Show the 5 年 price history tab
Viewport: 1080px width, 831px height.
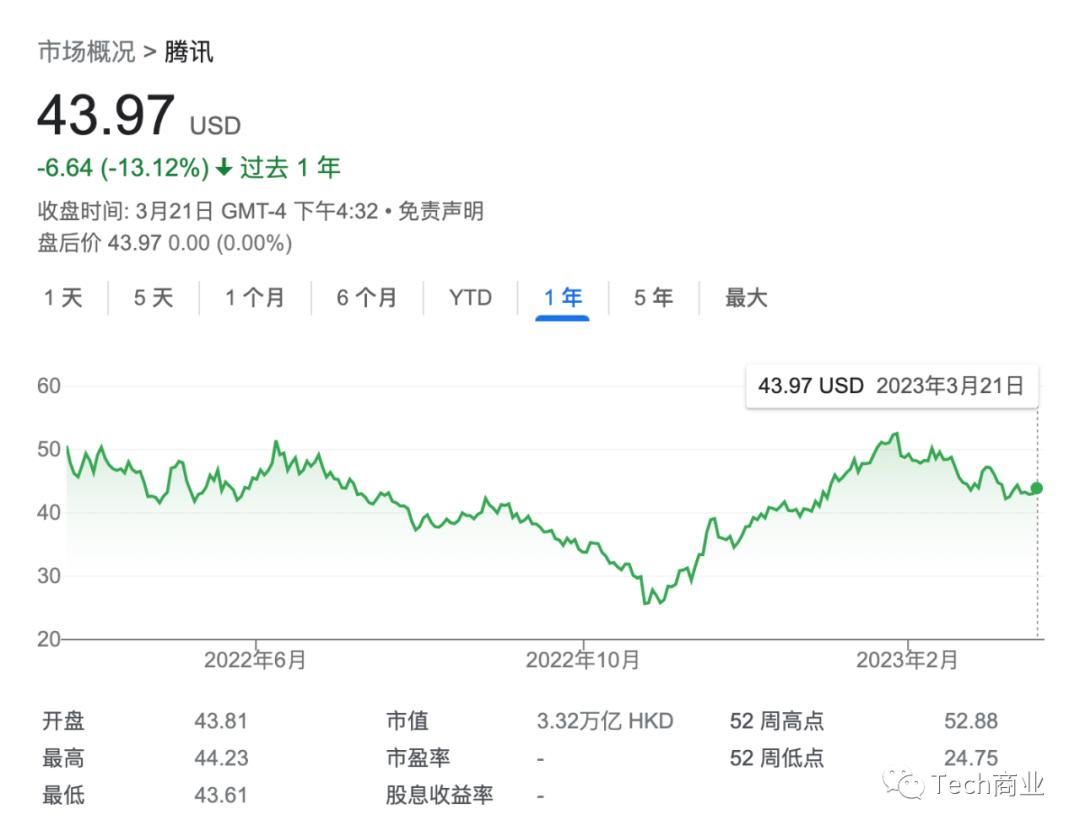pyautogui.click(x=653, y=298)
